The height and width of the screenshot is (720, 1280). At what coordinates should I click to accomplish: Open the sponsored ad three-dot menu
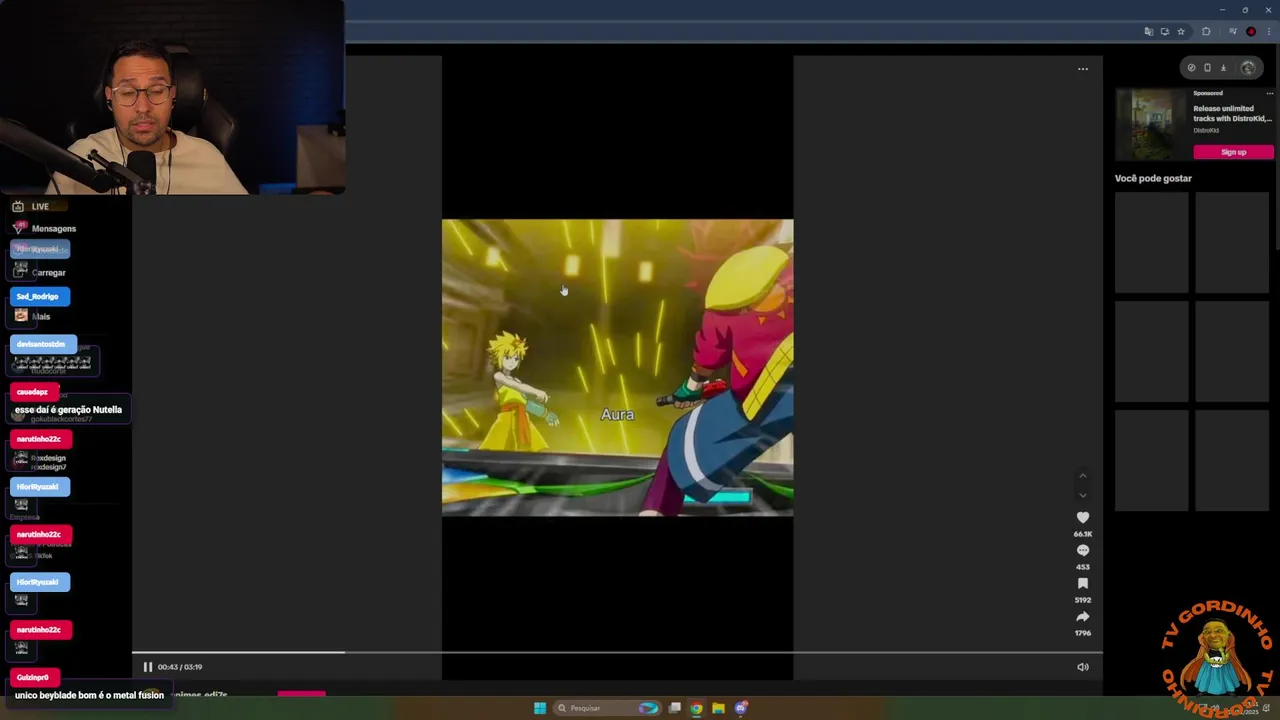point(1269,93)
